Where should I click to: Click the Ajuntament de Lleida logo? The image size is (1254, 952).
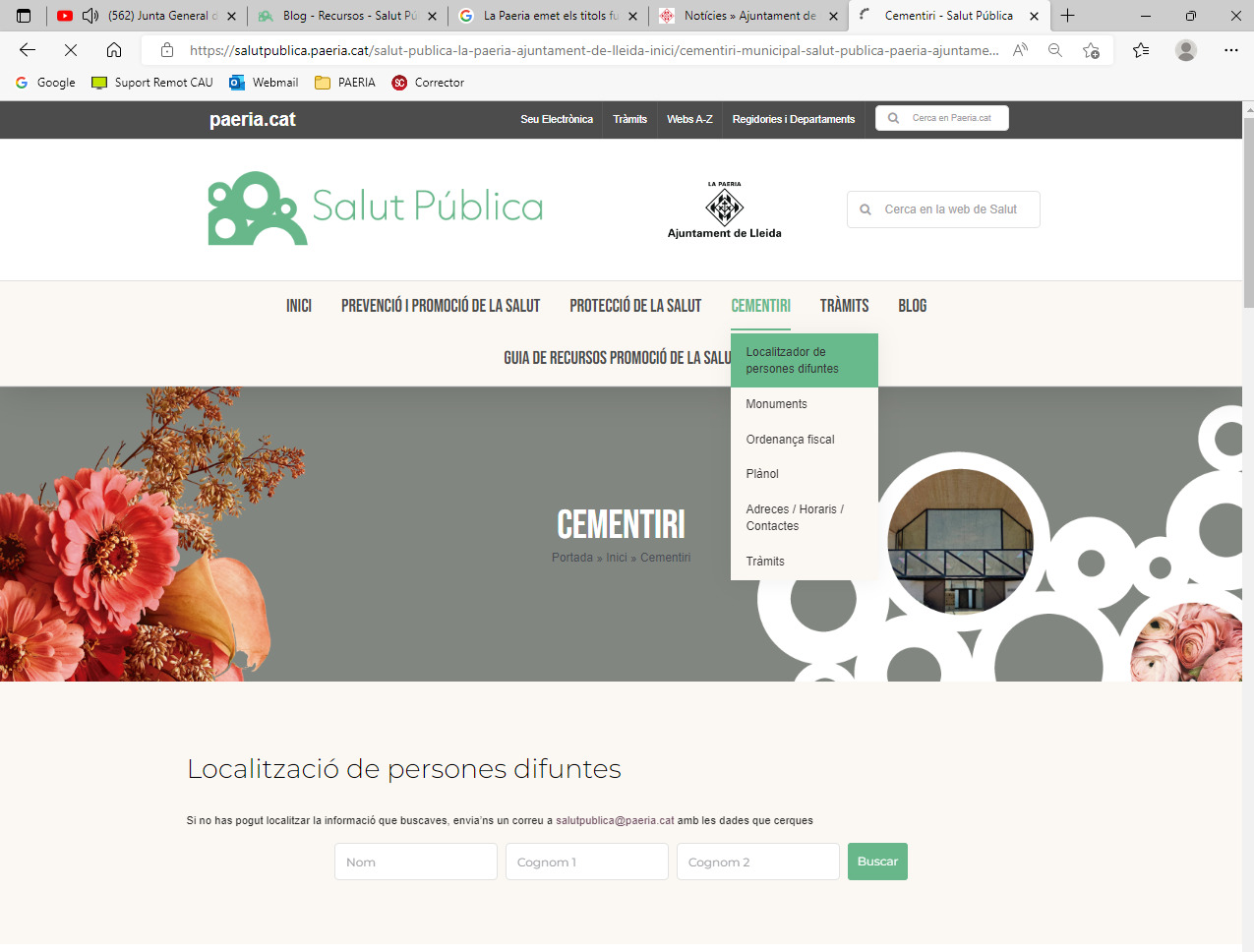click(x=725, y=209)
